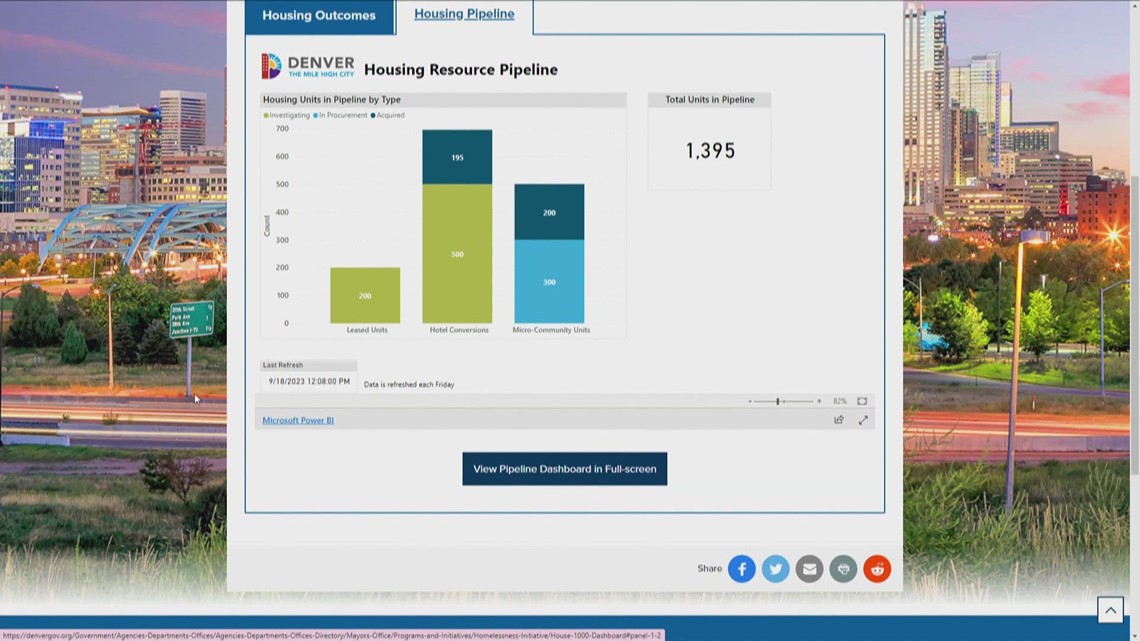Click the fit-to-page icon beside 82%
Viewport: 1140px width, 641px height.
(861, 401)
